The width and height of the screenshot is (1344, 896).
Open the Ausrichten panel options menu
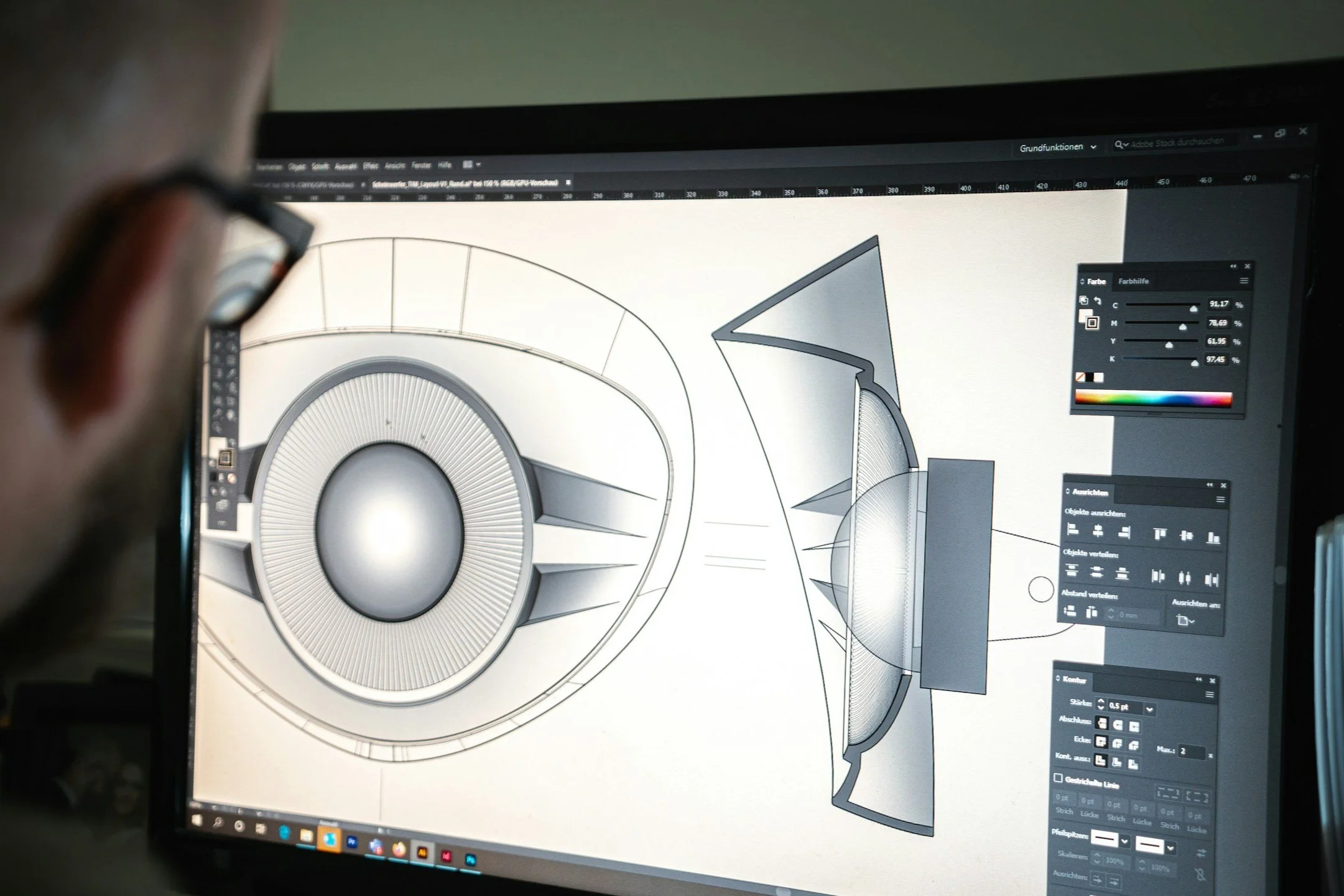pos(1220,499)
